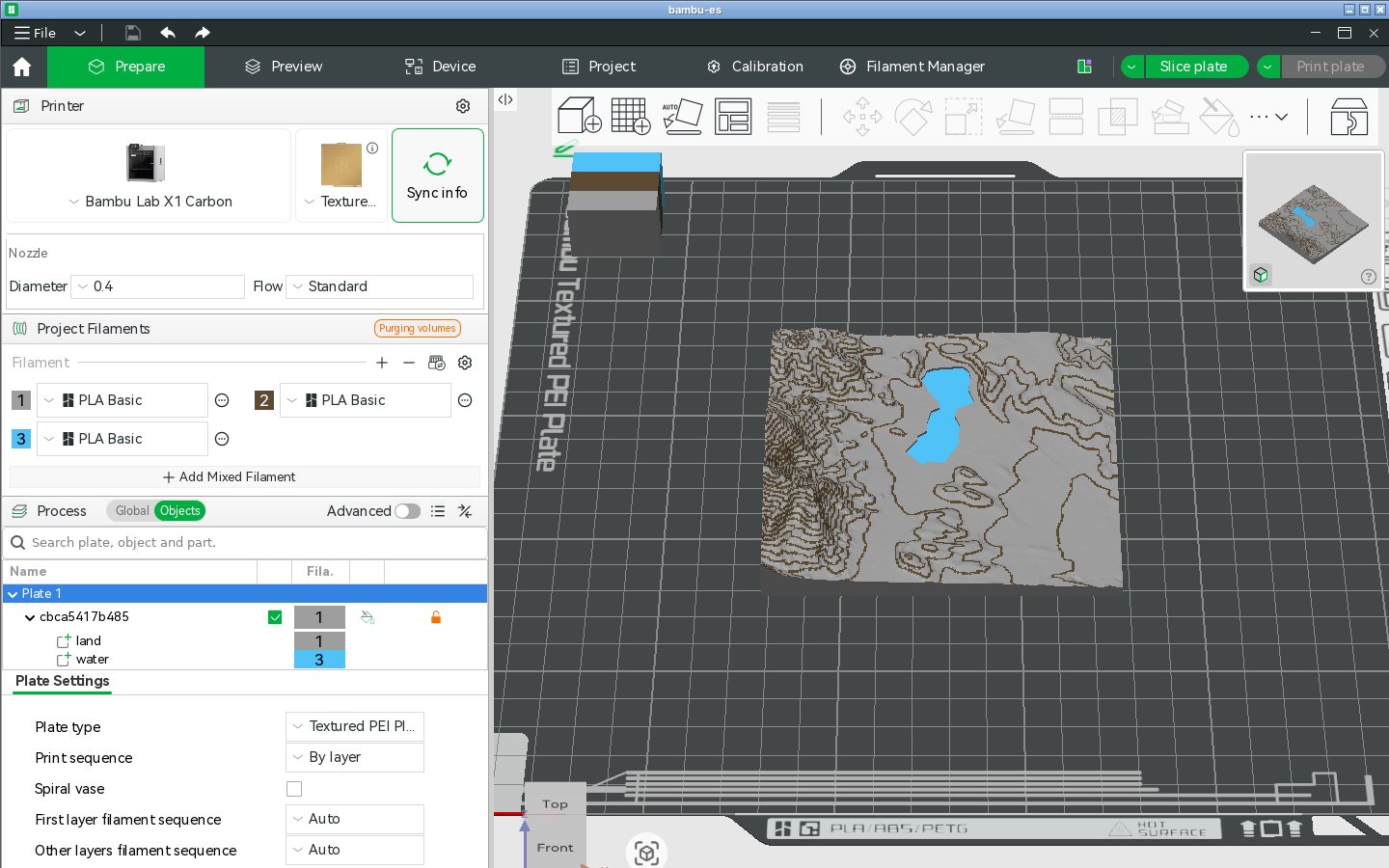Open the Filament Manager tab

click(912, 67)
